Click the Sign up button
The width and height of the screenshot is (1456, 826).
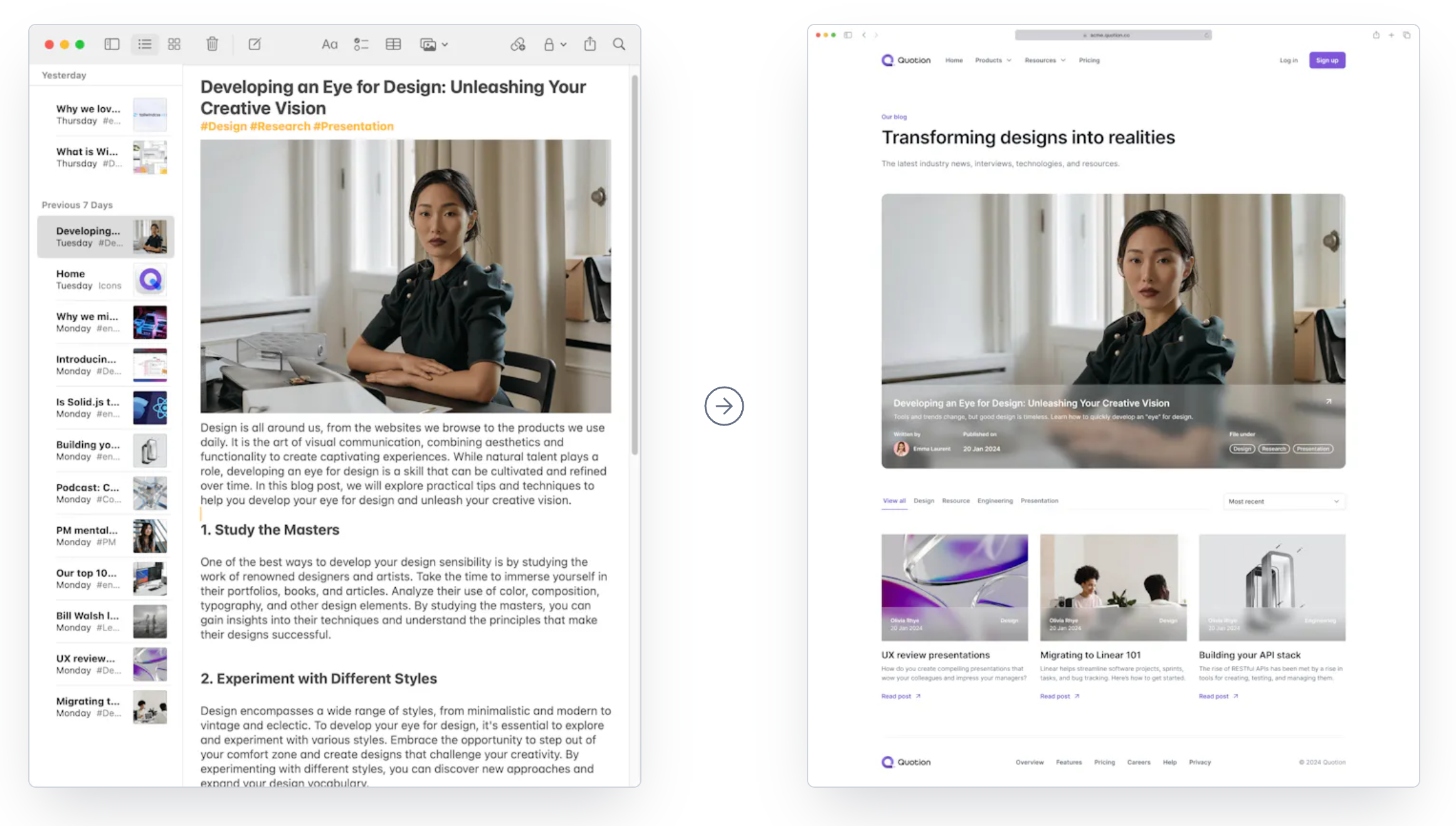[x=1327, y=60]
